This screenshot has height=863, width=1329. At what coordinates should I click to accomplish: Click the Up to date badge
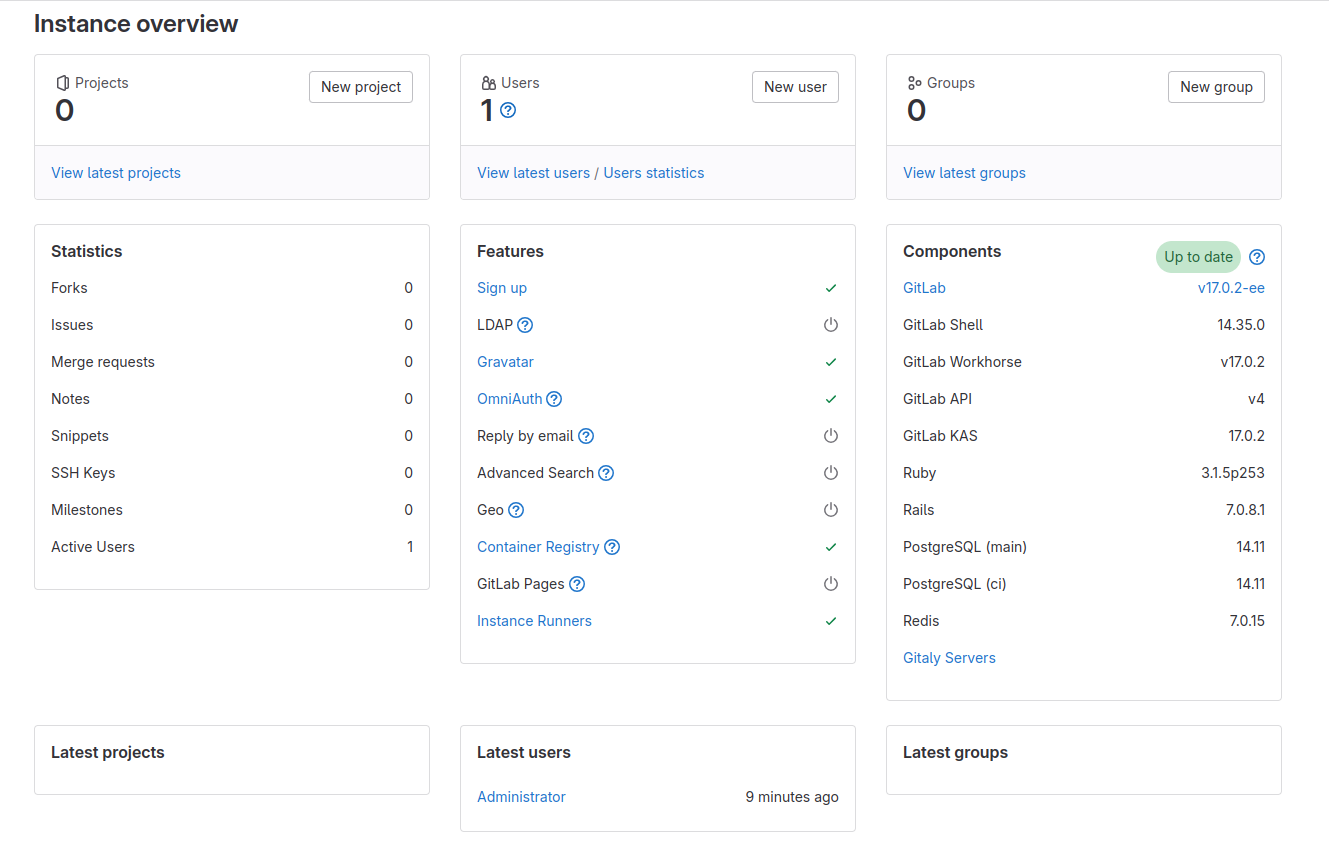coord(1198,257)
